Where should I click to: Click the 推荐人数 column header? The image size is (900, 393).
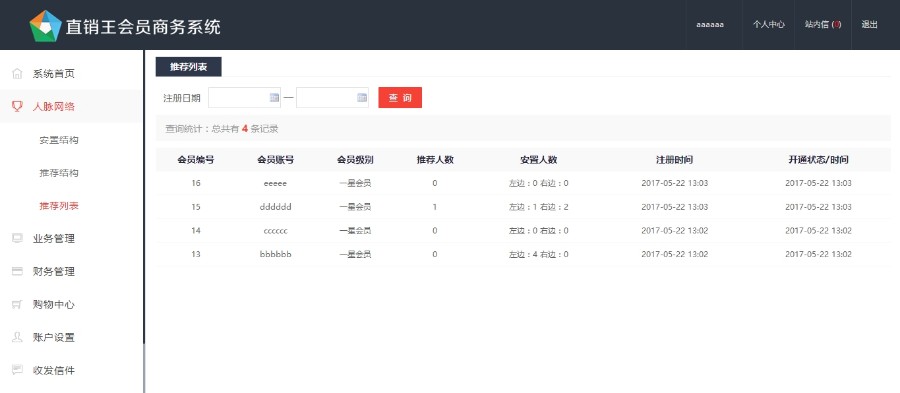435,160
